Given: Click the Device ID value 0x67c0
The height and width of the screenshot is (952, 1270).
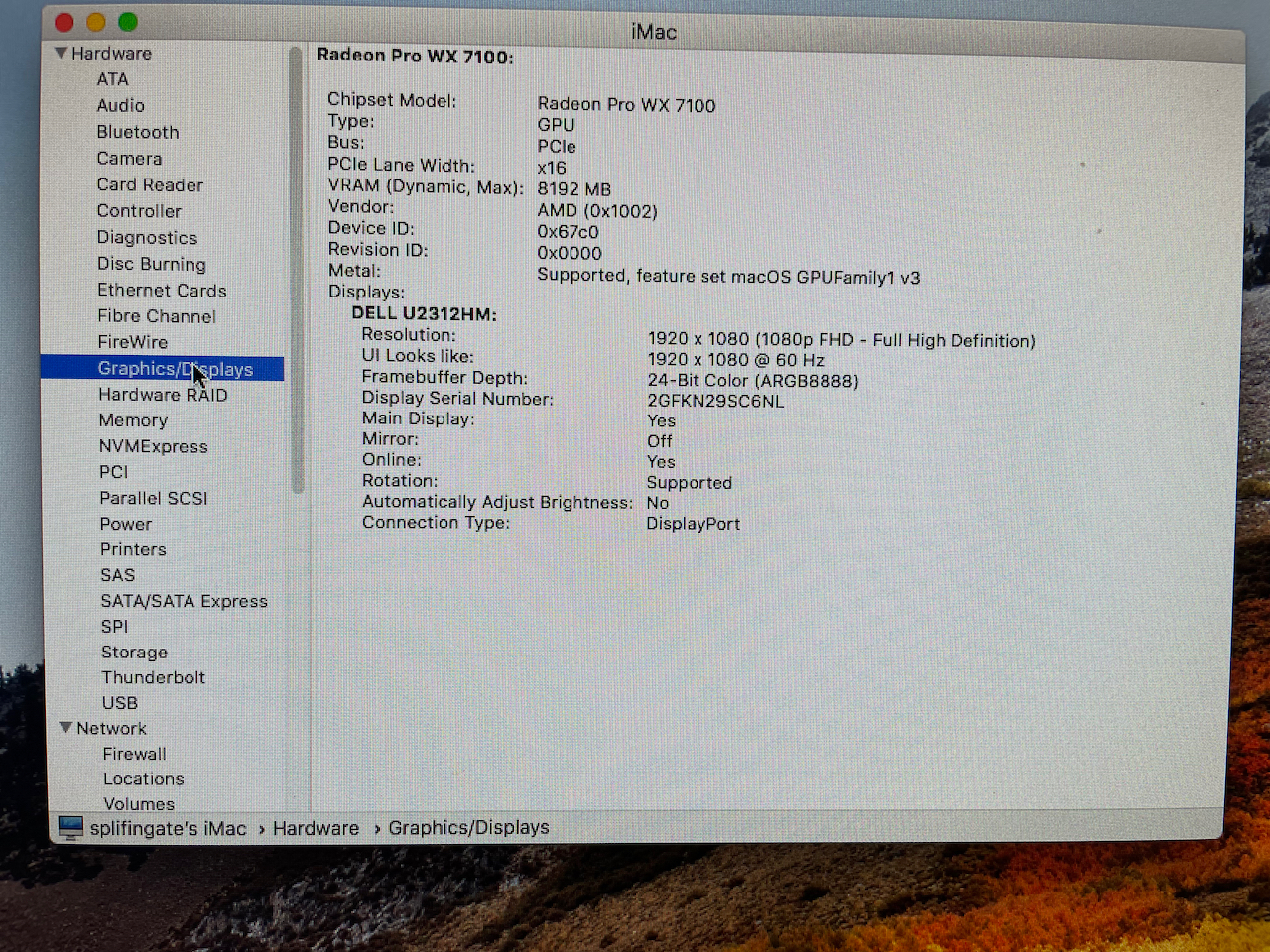Looking at the screenshot, I should (x=568, y=232).
